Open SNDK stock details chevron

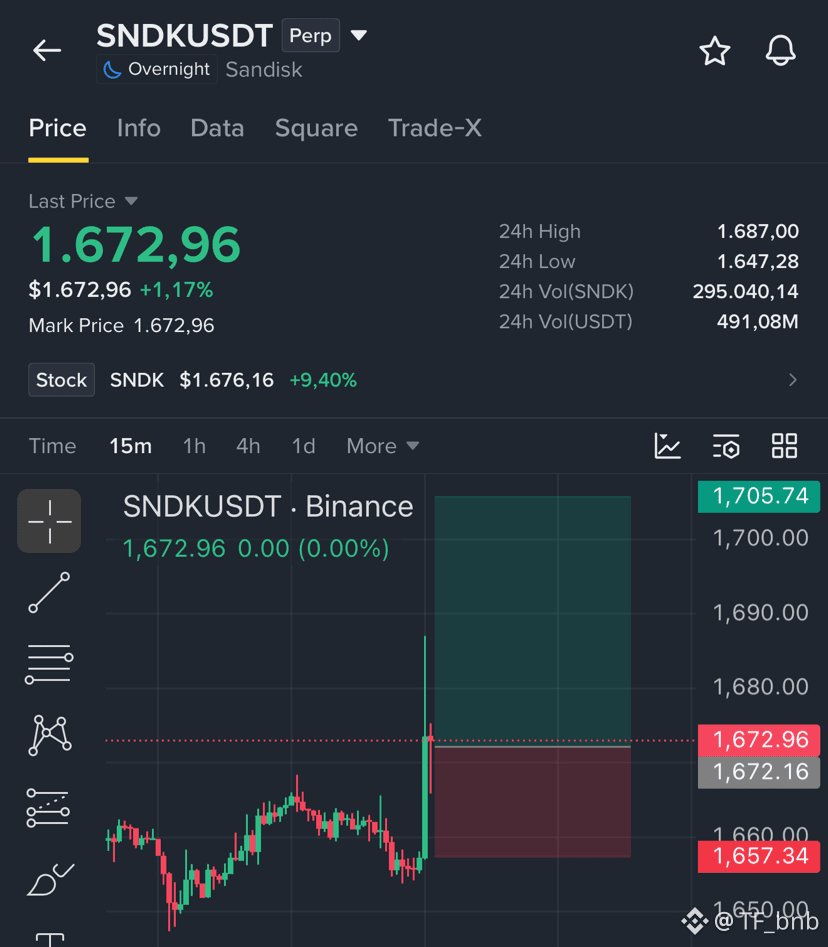click(x=792, y=380)
